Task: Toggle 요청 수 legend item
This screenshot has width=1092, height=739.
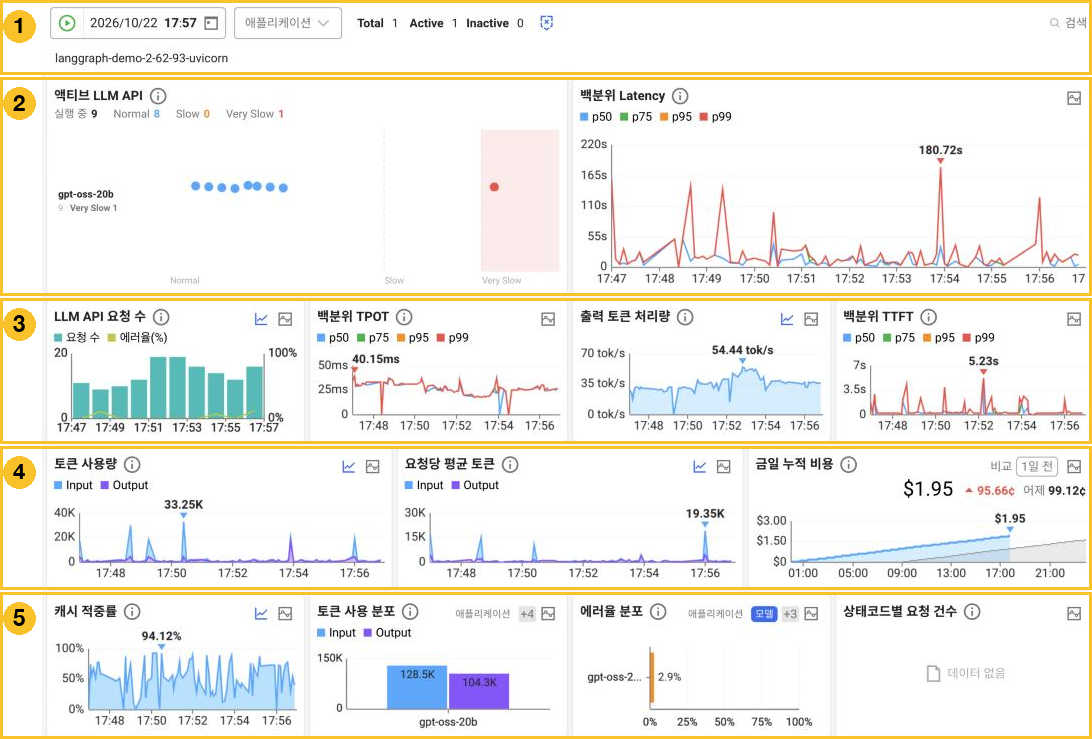Action: (77, 337)
